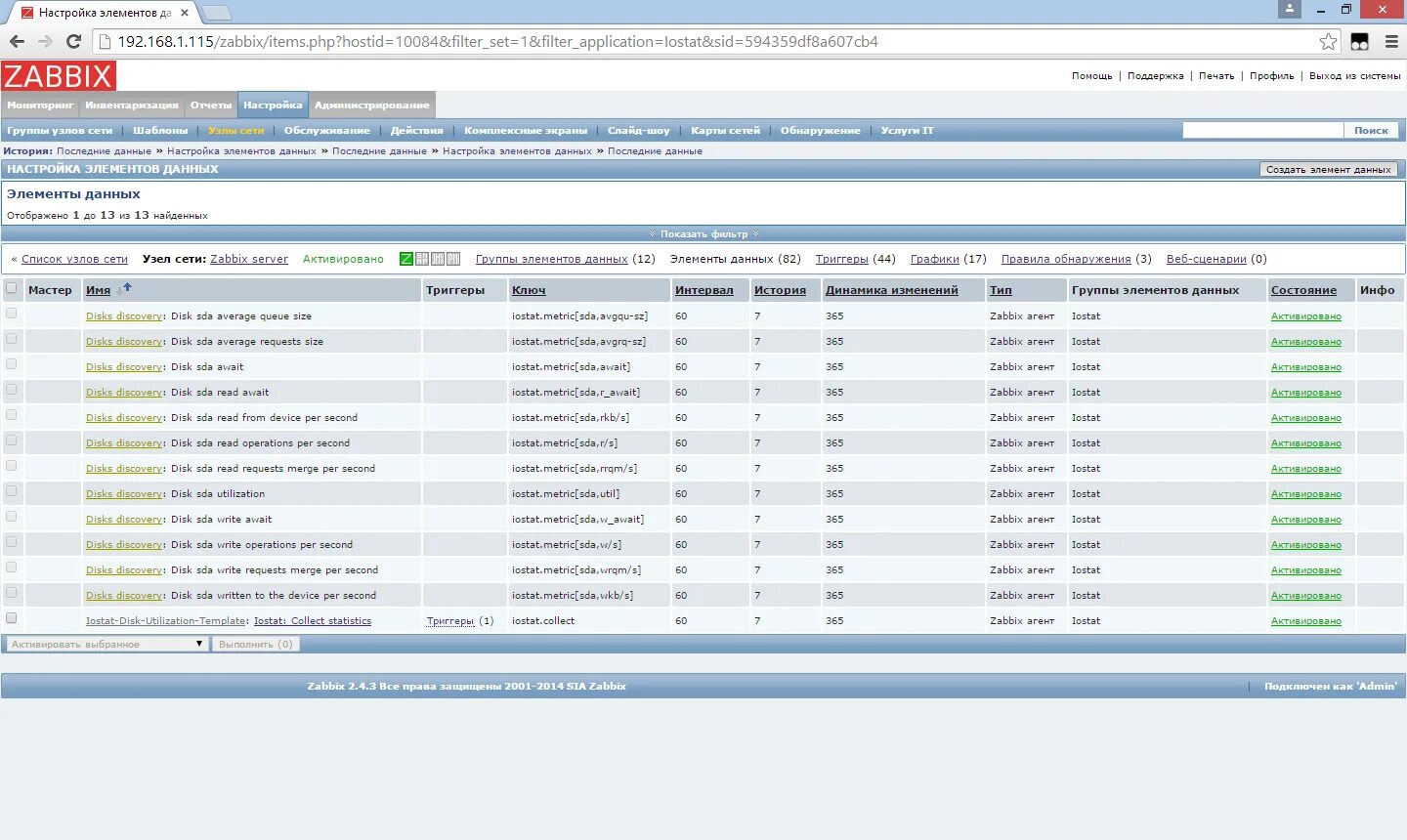
Task: Reload the page with refresh icon
Action: (x=73, y=41)
